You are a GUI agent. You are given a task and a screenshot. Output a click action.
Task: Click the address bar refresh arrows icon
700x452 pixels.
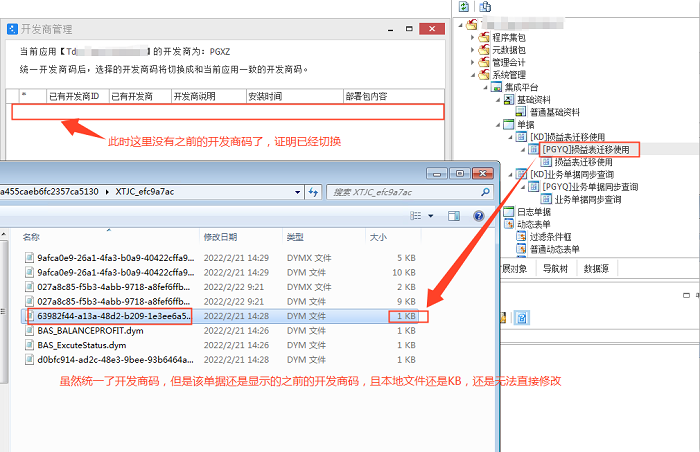point(314,190)
